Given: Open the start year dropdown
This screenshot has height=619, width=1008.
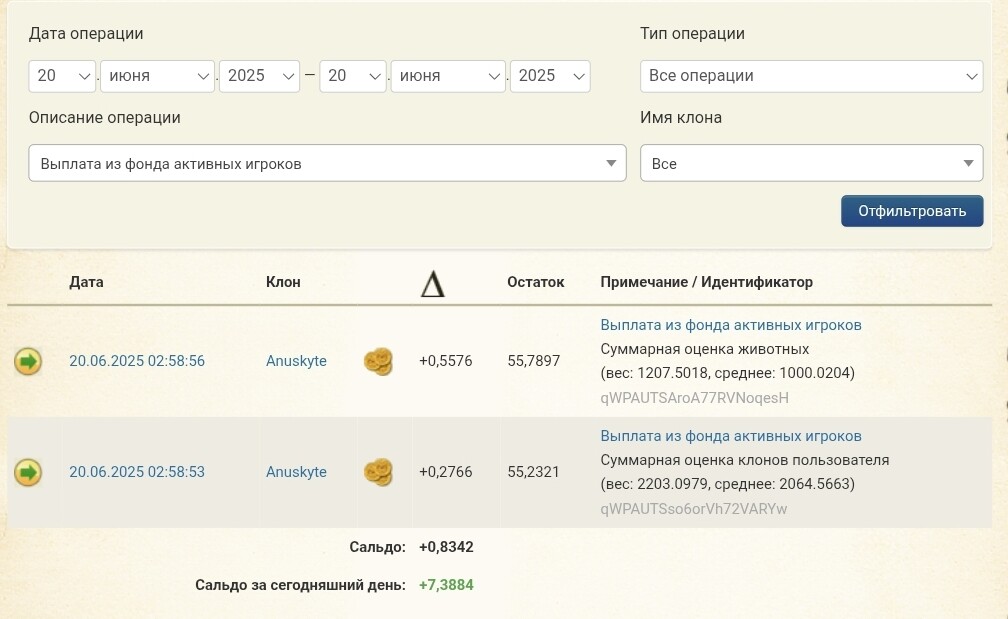Looking at the screenshot, I should coord(259,76).
